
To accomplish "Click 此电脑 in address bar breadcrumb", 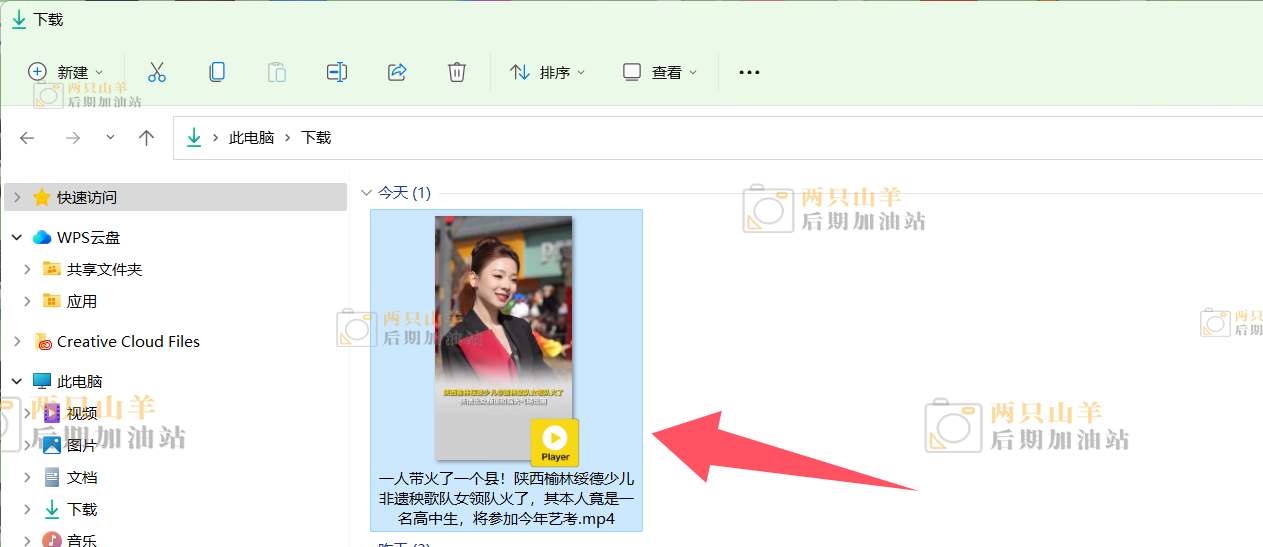I will click(x=251, y=138).
